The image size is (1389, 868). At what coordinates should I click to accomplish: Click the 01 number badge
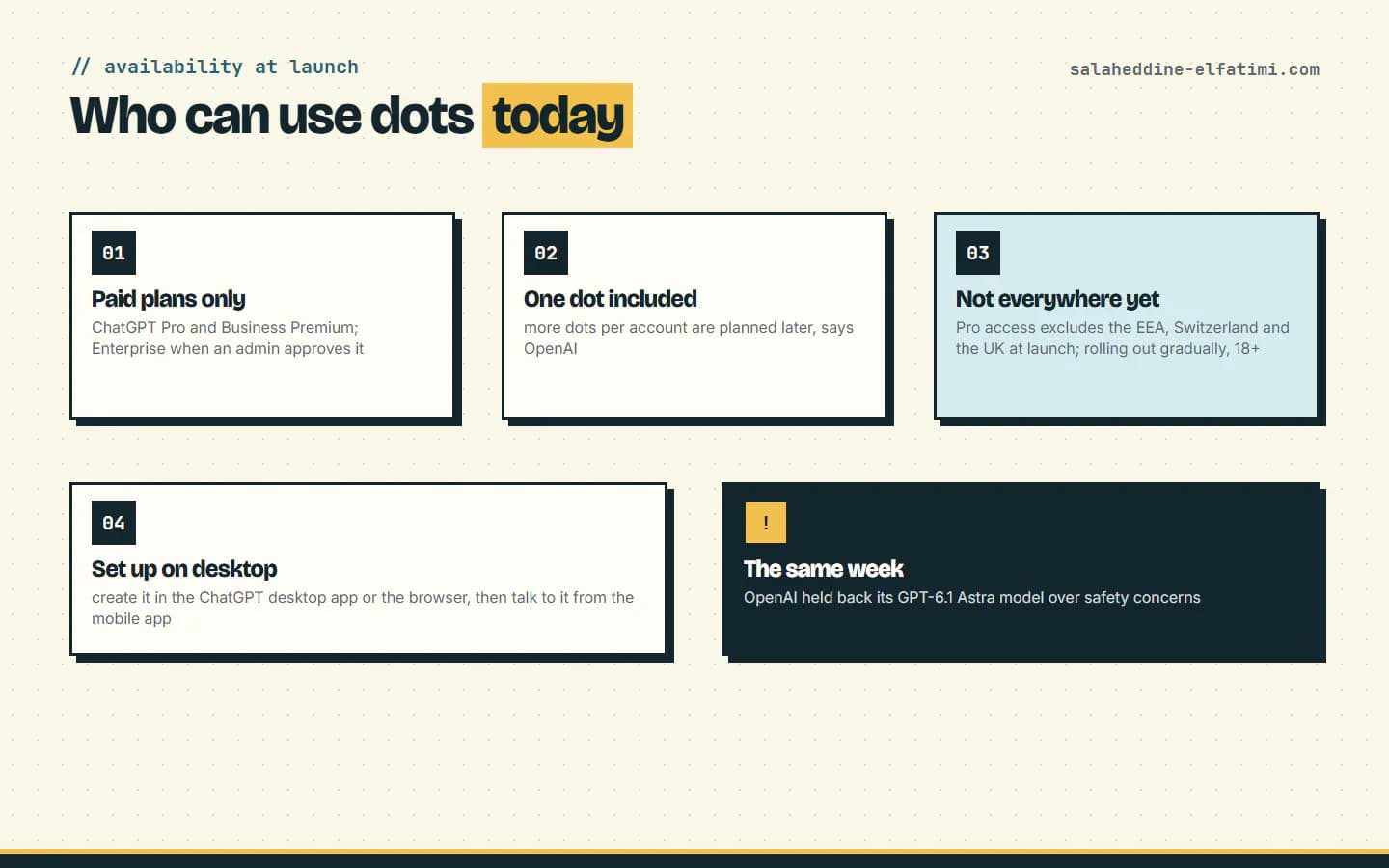click(x=114, y=253)
